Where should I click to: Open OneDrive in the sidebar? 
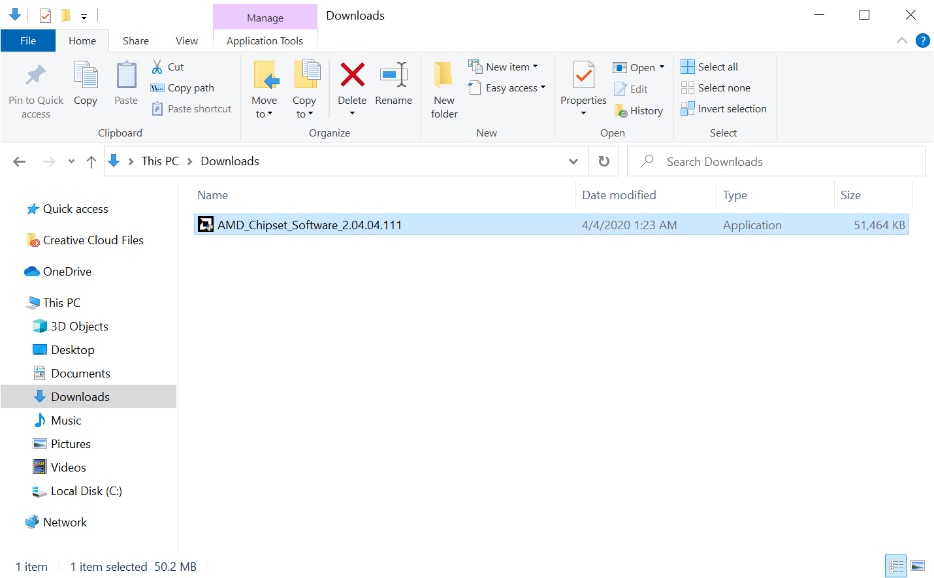[58, 272]
